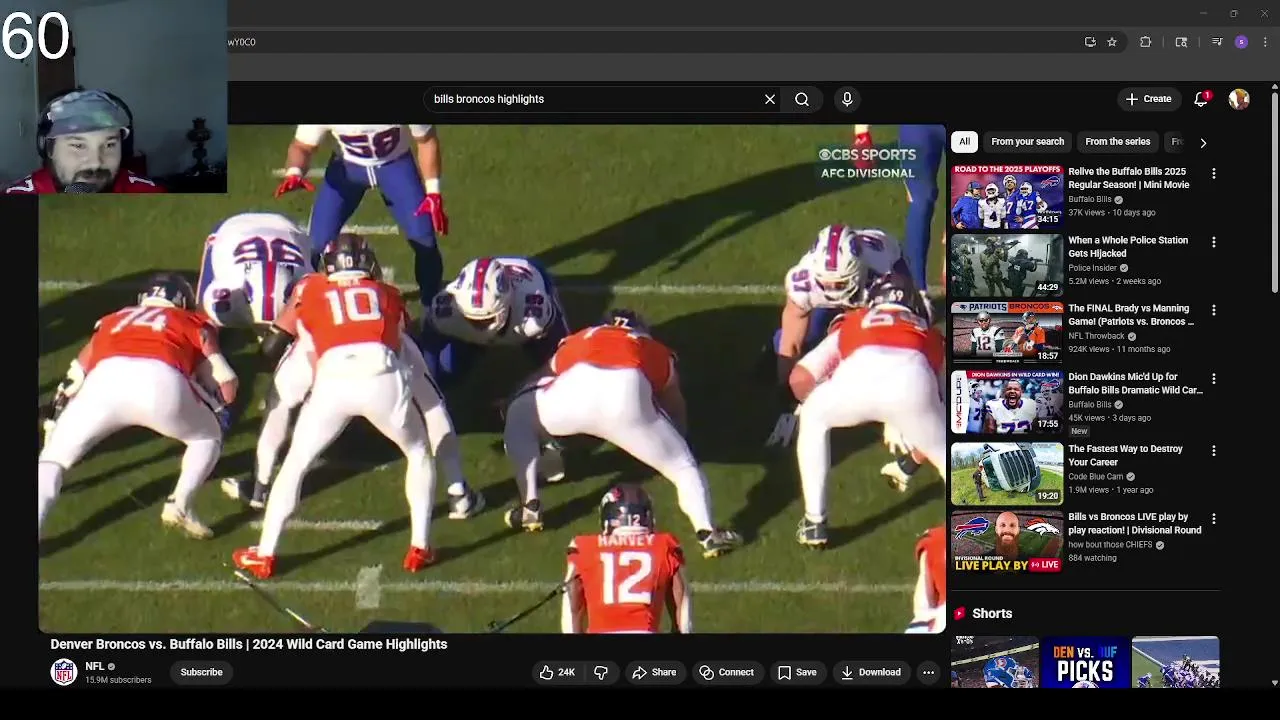Install app icon in the address bar
The height and width of the screenshot is (720, 1280).
[x=1090, y=42]
